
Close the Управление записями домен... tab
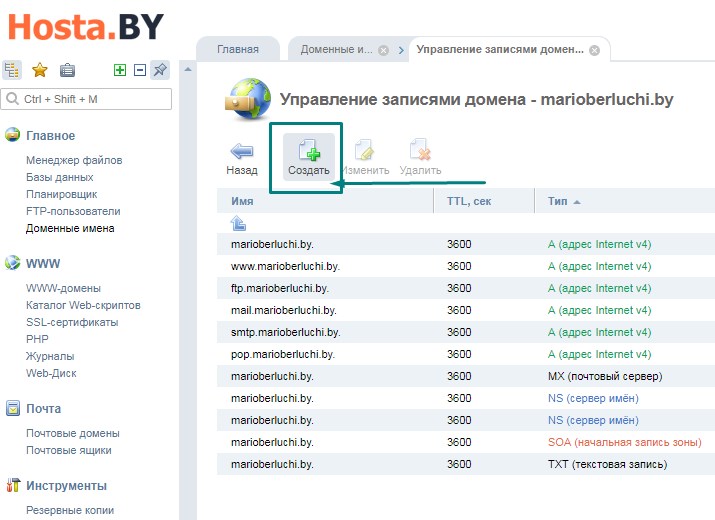(594, 50)
